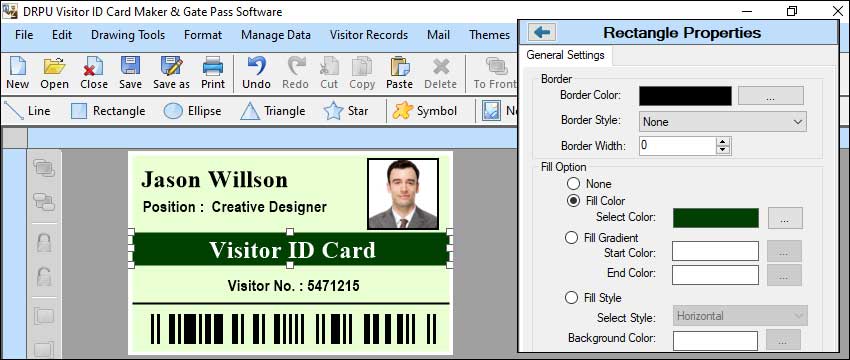Select the Visitor No. : 5471215 text
Screen dimensions: 850x360
point(293,286)
